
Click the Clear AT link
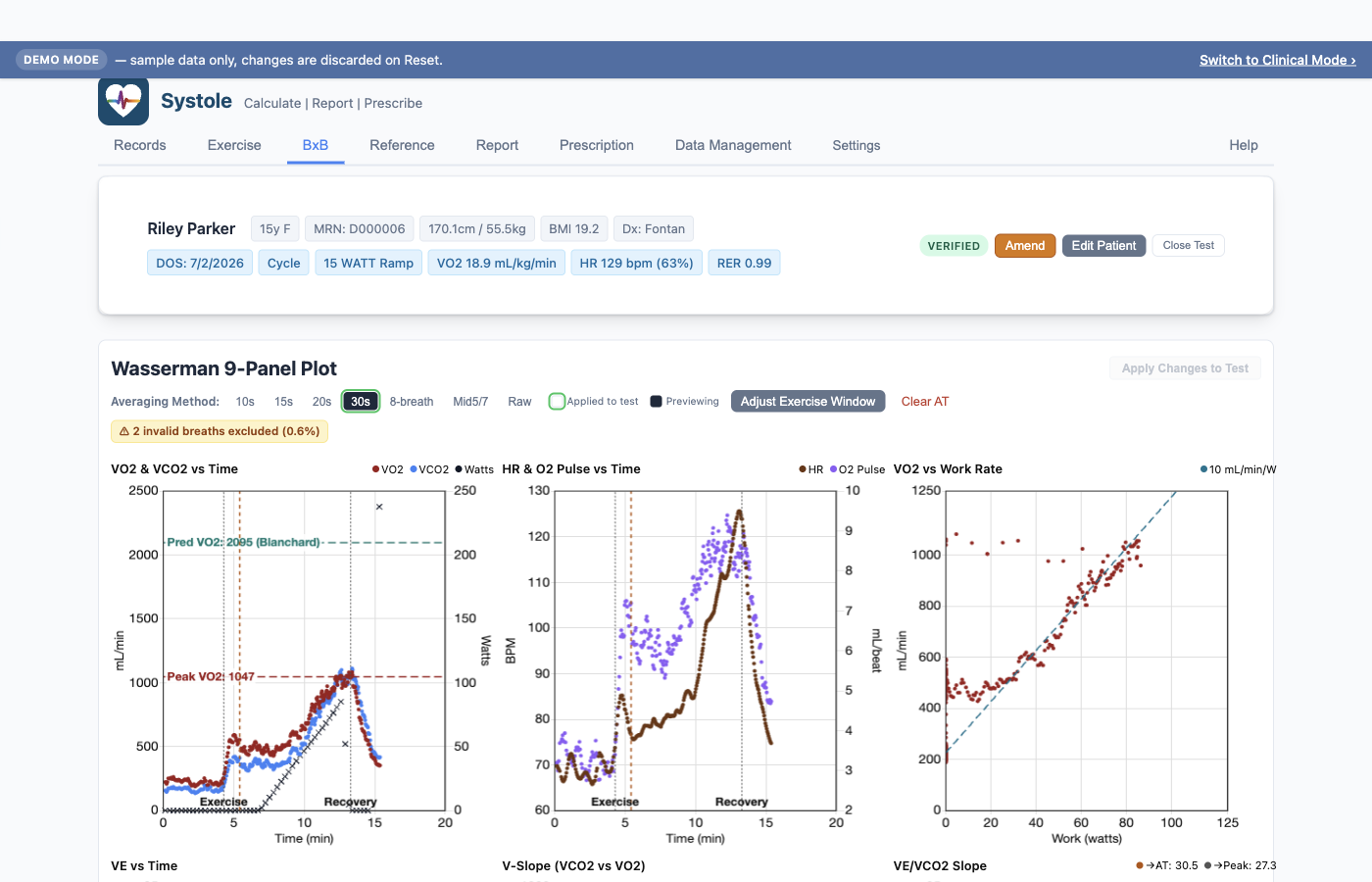pyautogui.click(x=925, y=402)
